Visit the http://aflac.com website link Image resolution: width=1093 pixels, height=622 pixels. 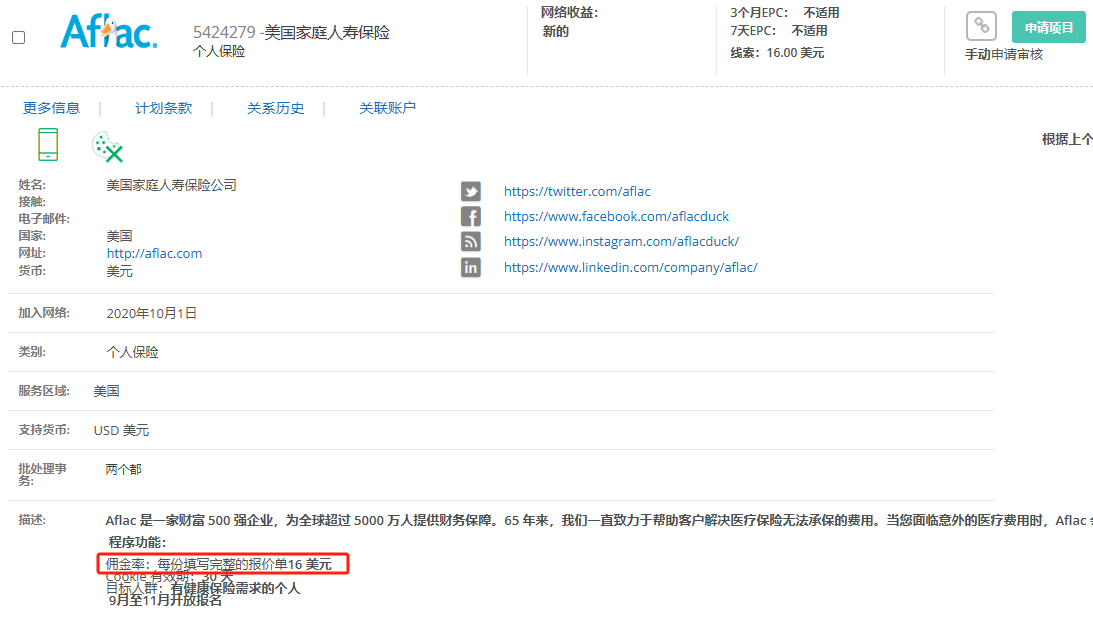pos(154,253)
